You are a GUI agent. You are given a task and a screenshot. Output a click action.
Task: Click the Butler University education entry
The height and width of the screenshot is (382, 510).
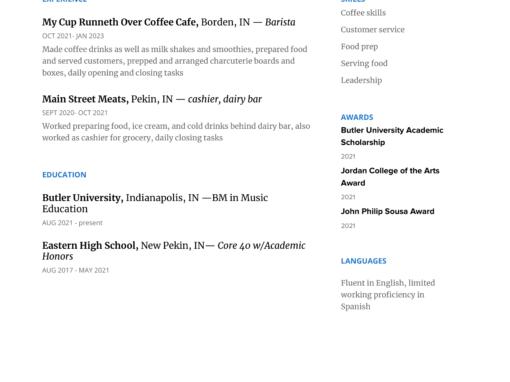(x=155, y=203)
